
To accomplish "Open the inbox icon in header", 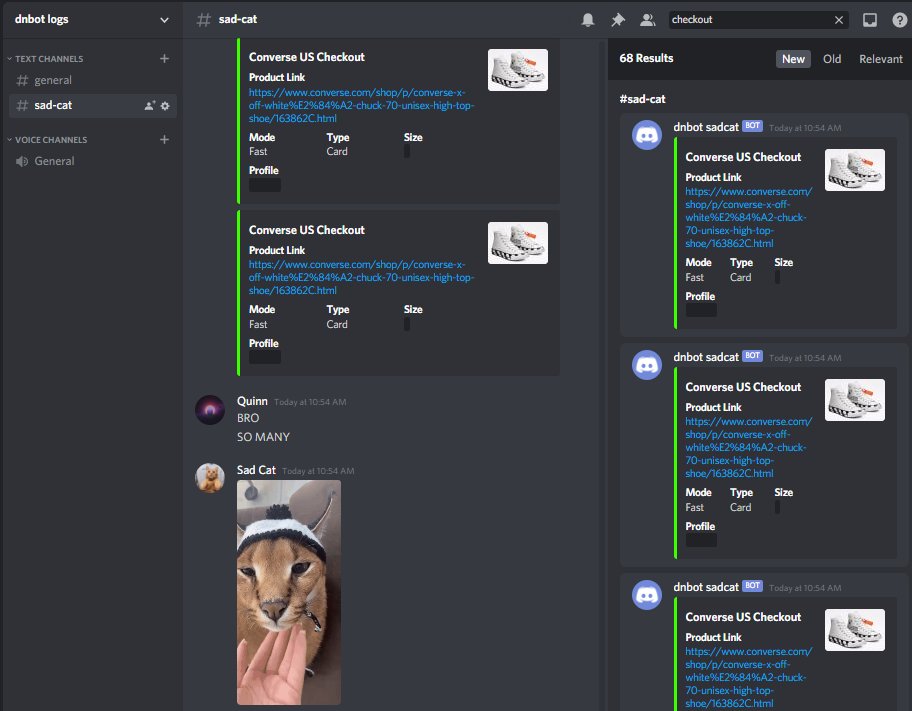I will click(x=870, y=20).
